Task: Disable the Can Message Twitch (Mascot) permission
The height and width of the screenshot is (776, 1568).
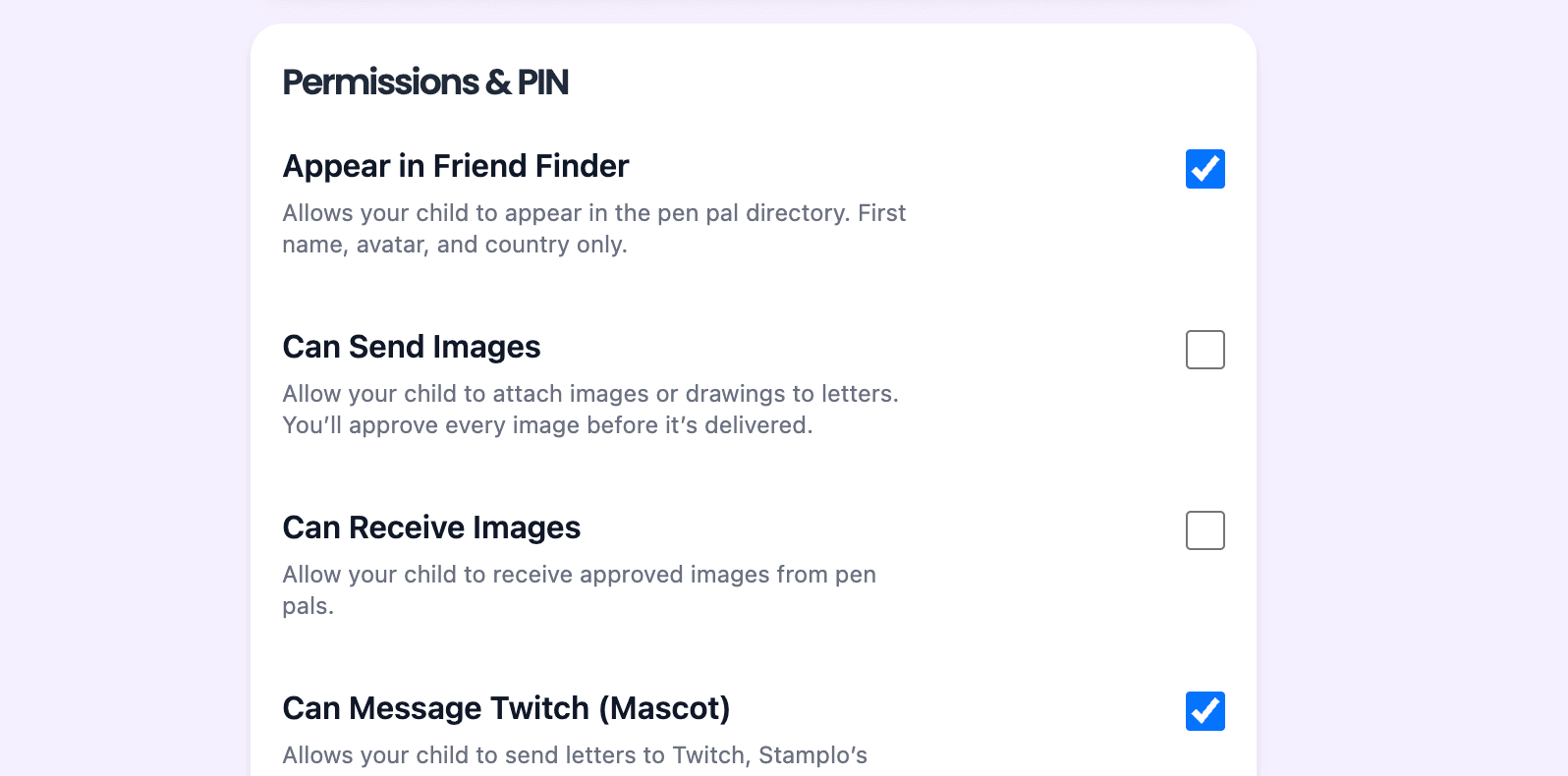Action: (1204, 711)
